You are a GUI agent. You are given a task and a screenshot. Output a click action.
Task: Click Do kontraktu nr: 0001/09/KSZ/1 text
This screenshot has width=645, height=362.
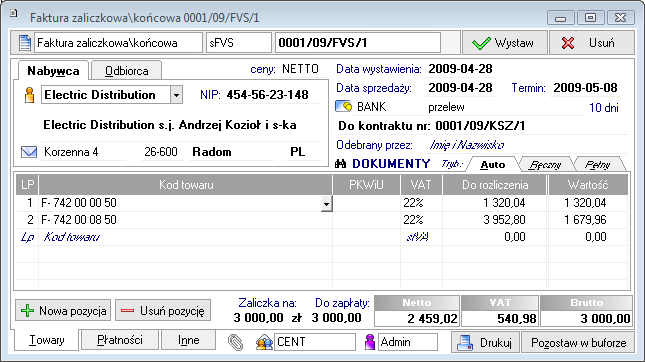(x=432, y=126)
